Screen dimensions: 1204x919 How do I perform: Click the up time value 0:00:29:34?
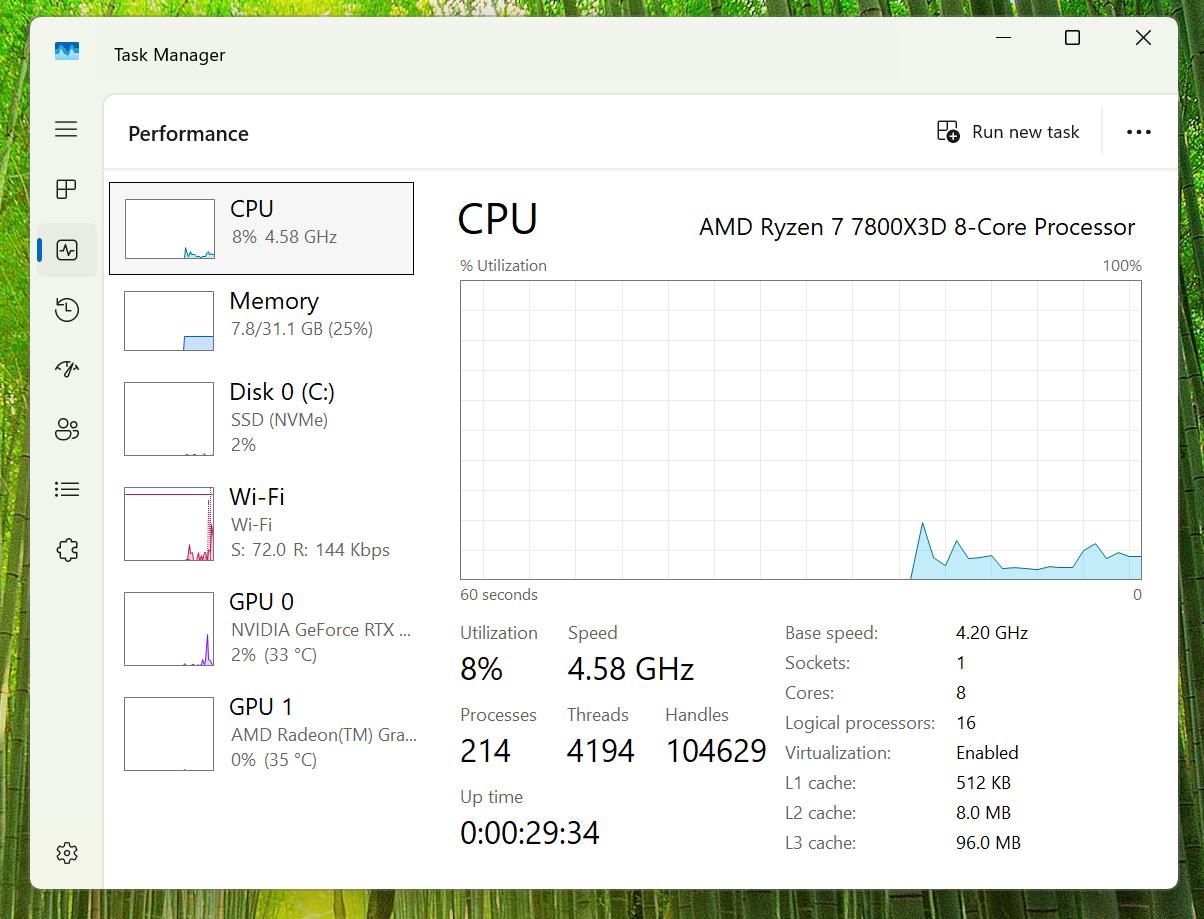pos(530,833)
